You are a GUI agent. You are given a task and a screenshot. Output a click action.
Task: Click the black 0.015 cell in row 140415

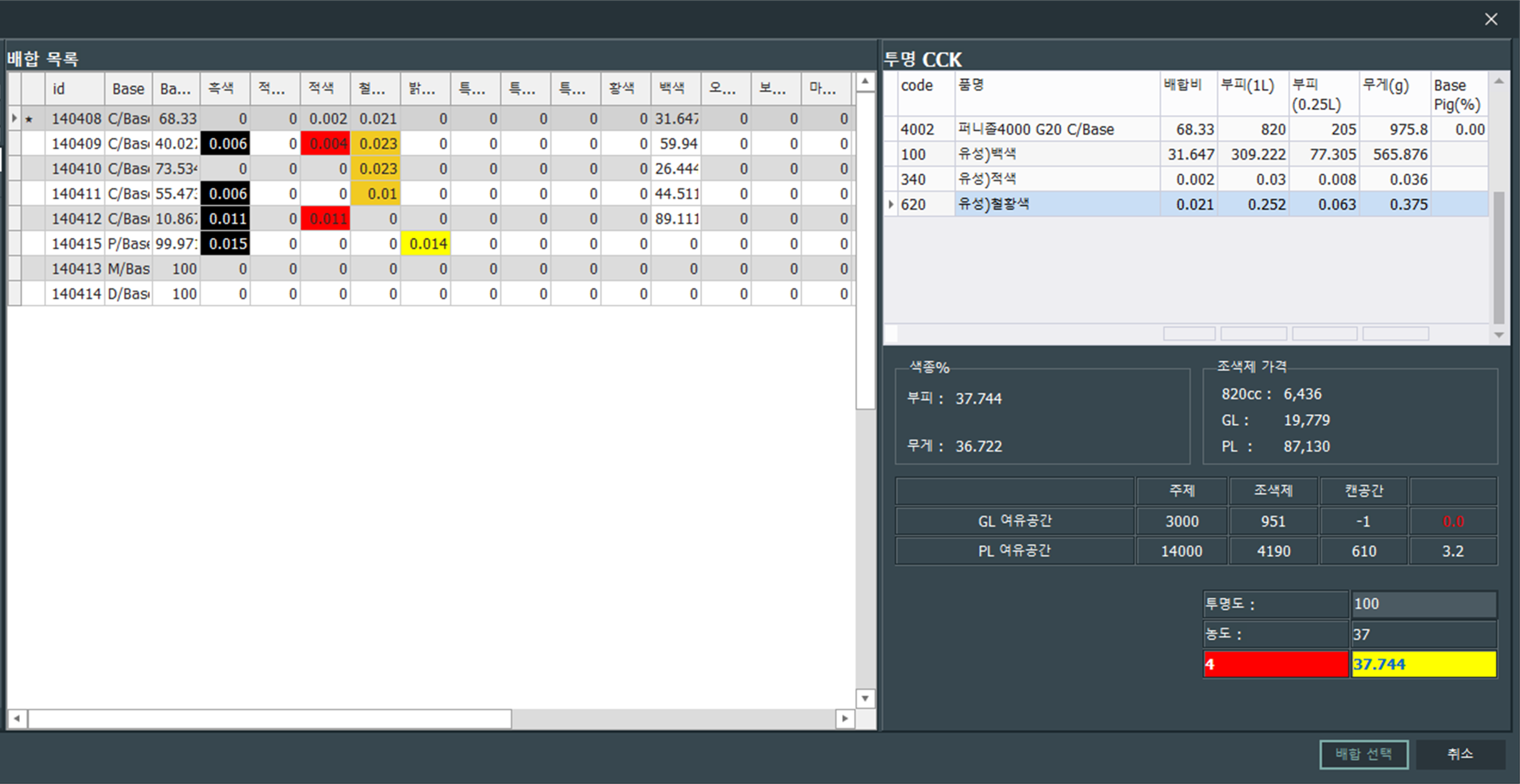click(225, 244)
